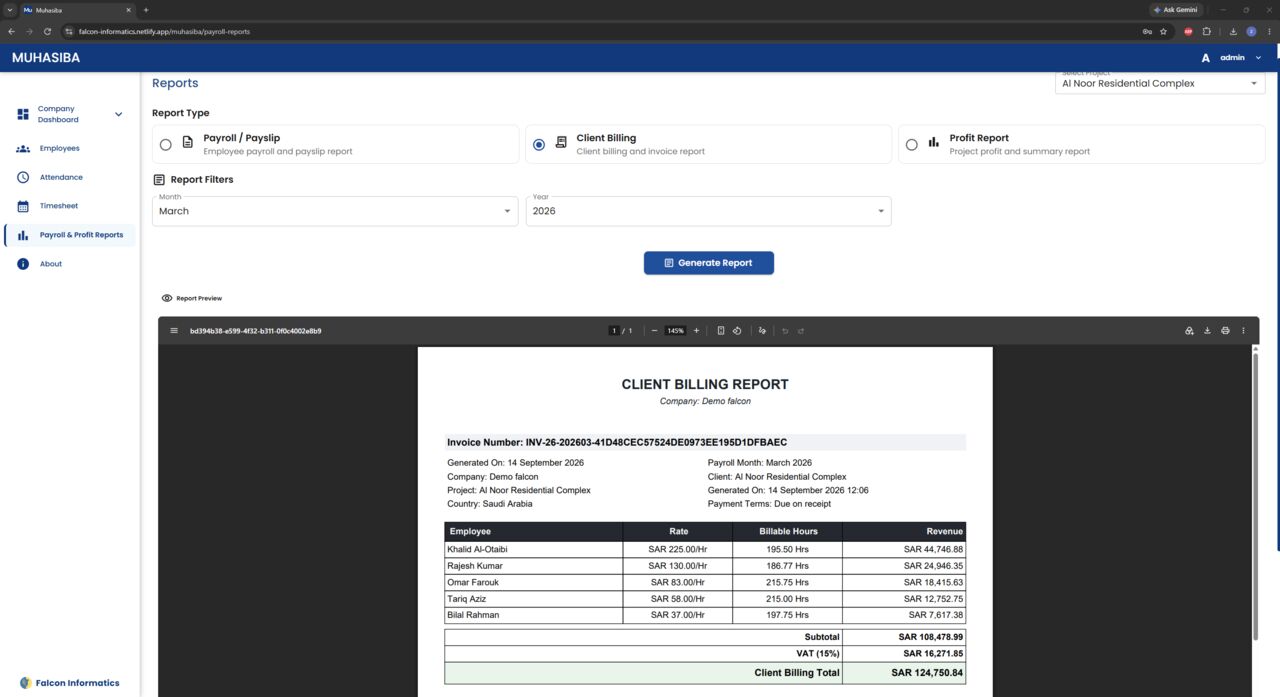Open PDF viewer more actions menu
Screen dimensions: 1280x697
click(1244, 331)
